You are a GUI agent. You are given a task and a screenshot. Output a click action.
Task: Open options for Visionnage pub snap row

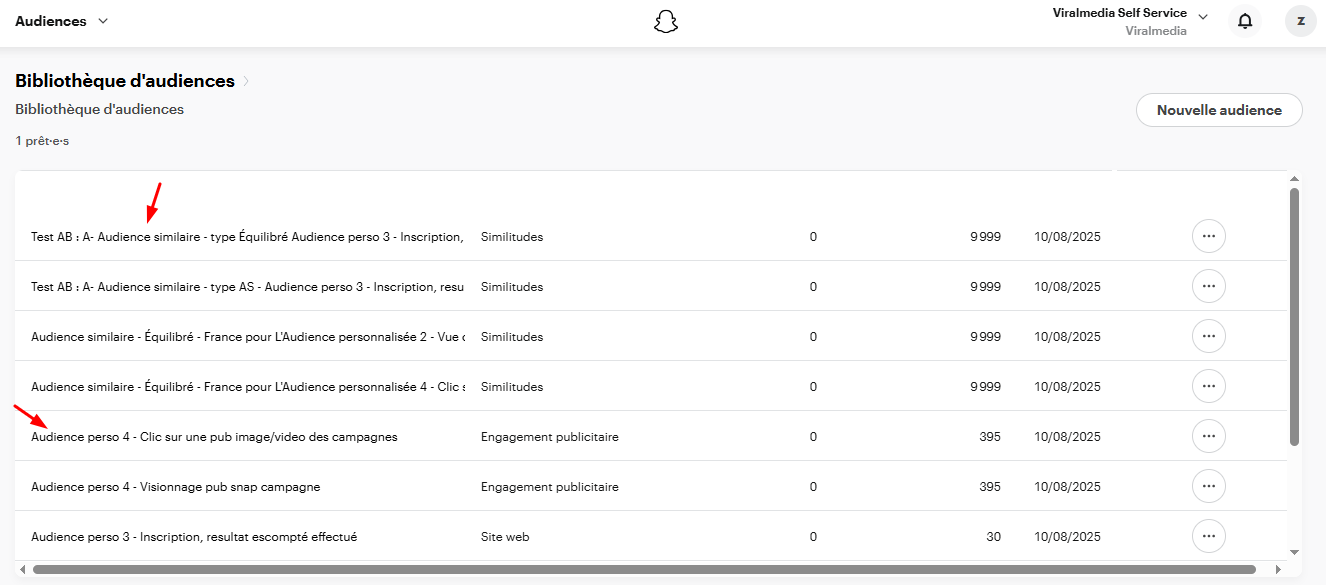pos(1208,487)
